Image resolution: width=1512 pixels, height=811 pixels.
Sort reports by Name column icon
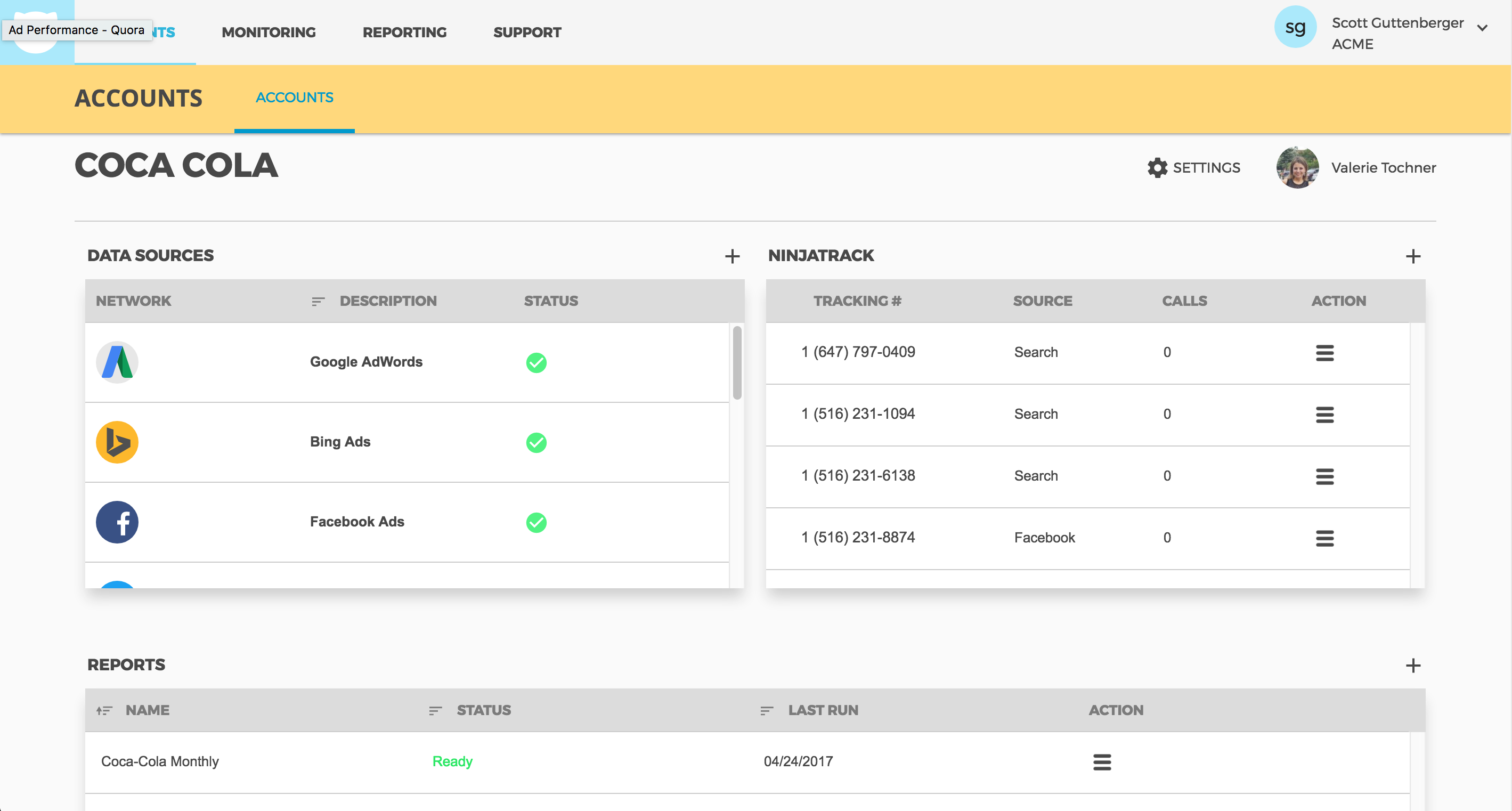[104, 711]
